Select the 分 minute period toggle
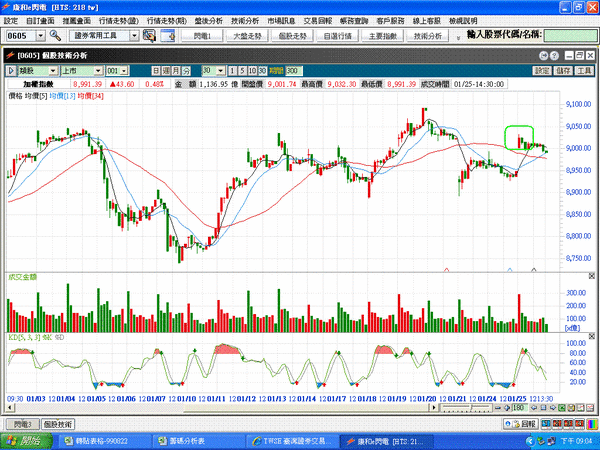 point(186,71)
